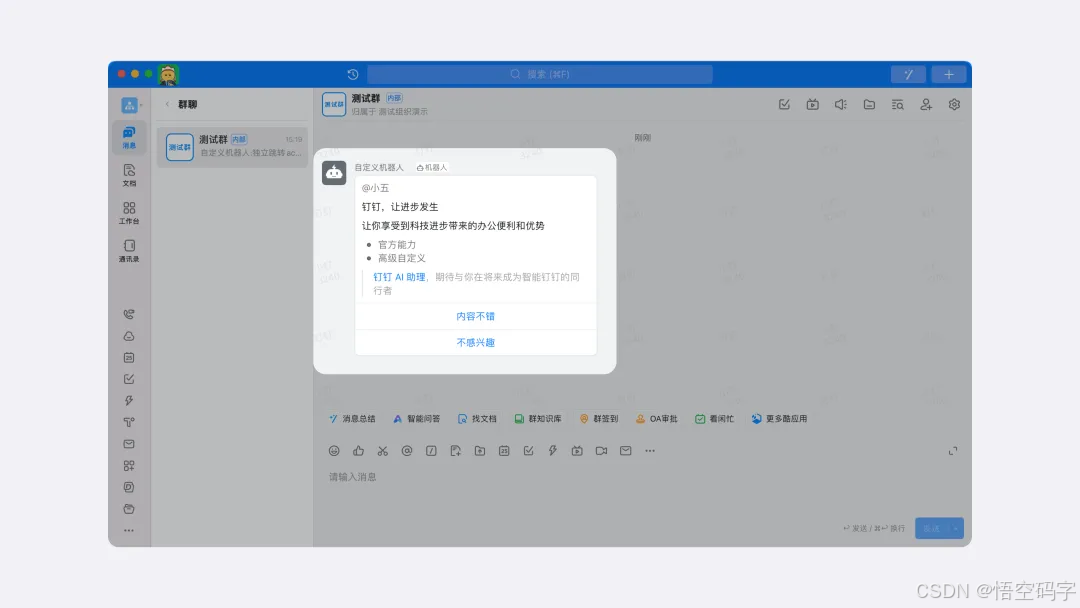Click the @小五 mention in message
The image size is (1080, 608).
(x=375, y=188)
